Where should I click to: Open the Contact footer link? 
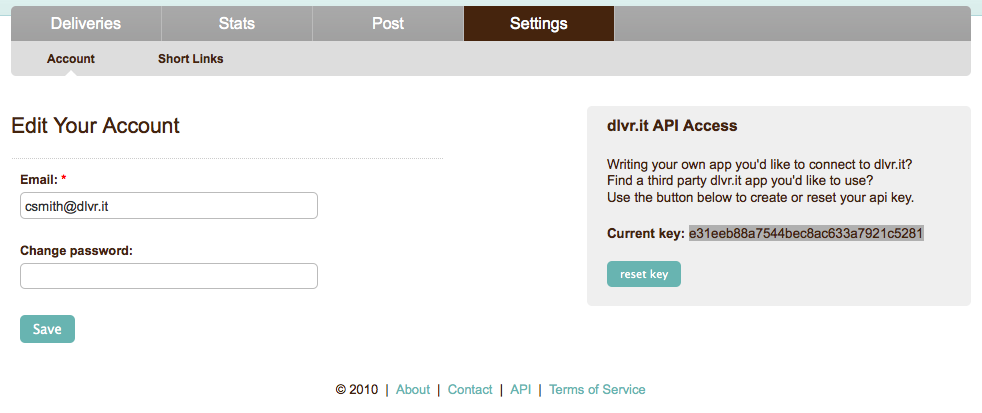pyautogui.click(x=470, y=390)
